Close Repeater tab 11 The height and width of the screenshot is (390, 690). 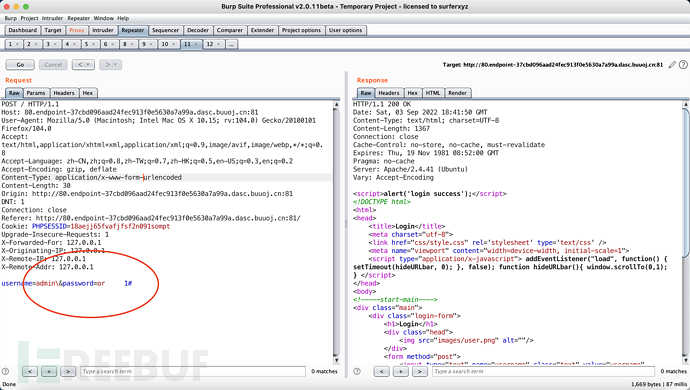point(196,44)
